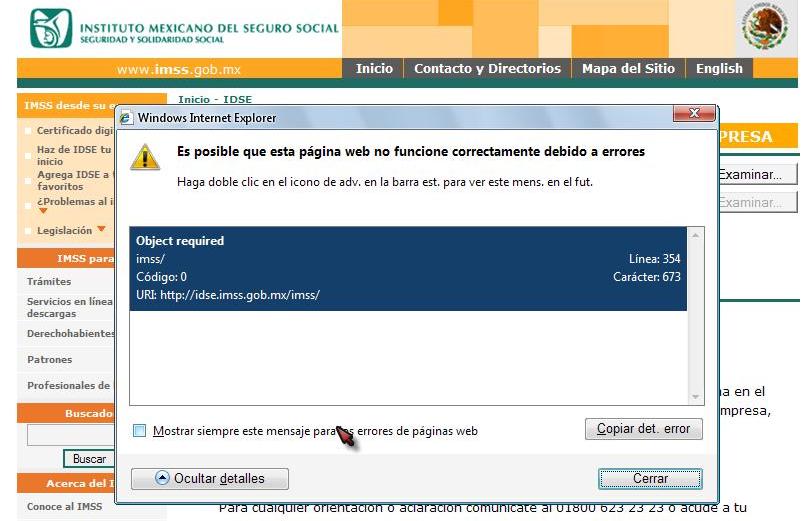804x521 pixels.
Task: Hide details with Ocultar detalles button
Action: 210,478
